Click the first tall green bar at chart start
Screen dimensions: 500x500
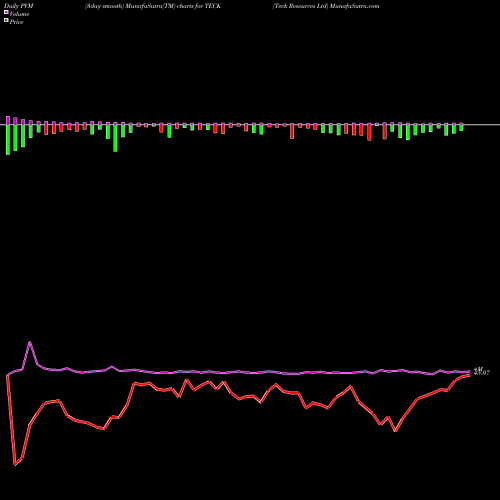[x=8, y=140]
